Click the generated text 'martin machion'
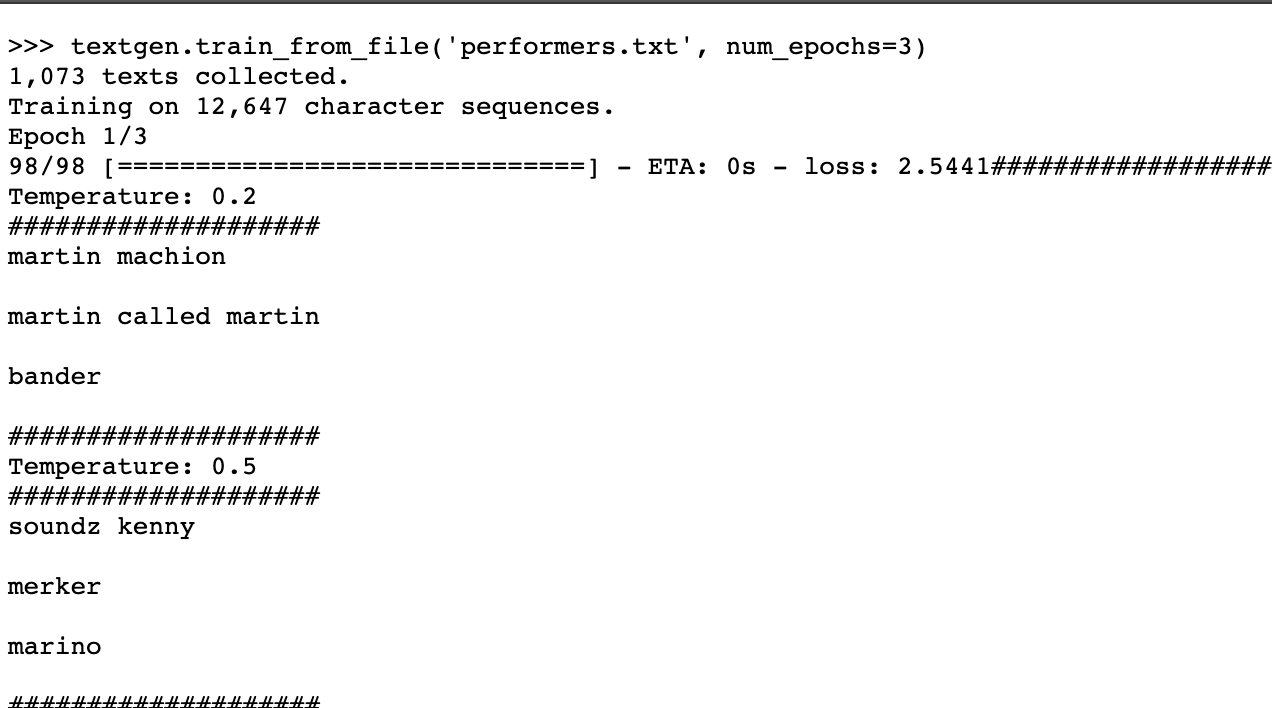 point(117,257)
